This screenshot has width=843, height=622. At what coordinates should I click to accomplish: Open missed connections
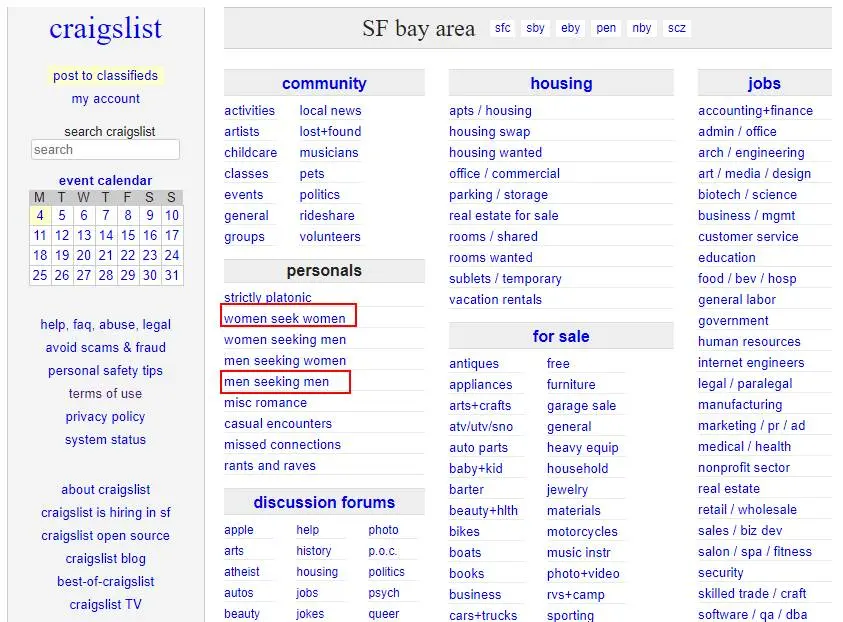(282, 445)
